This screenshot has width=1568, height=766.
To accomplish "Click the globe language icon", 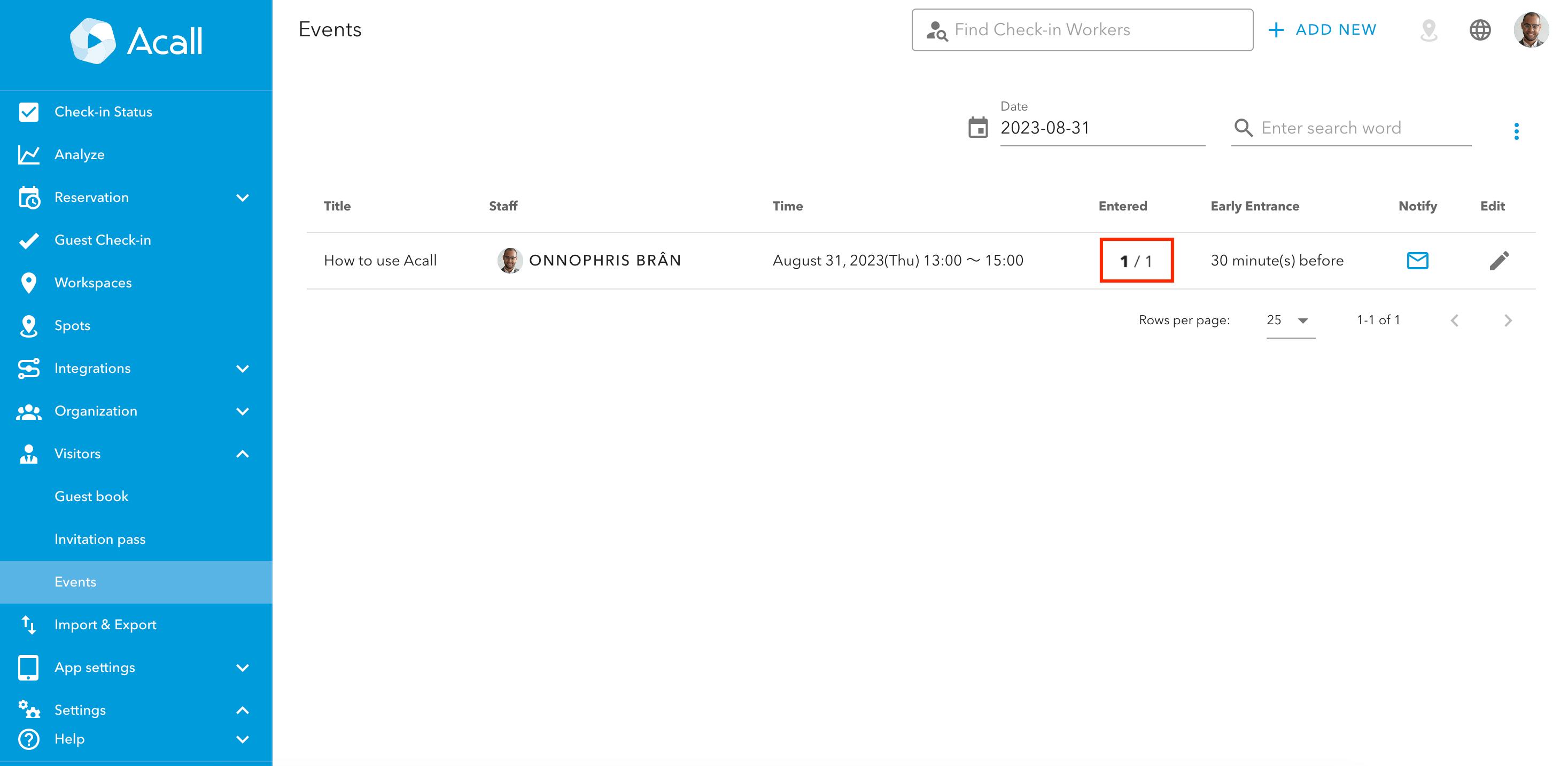I will click(x=1480, y=30).
